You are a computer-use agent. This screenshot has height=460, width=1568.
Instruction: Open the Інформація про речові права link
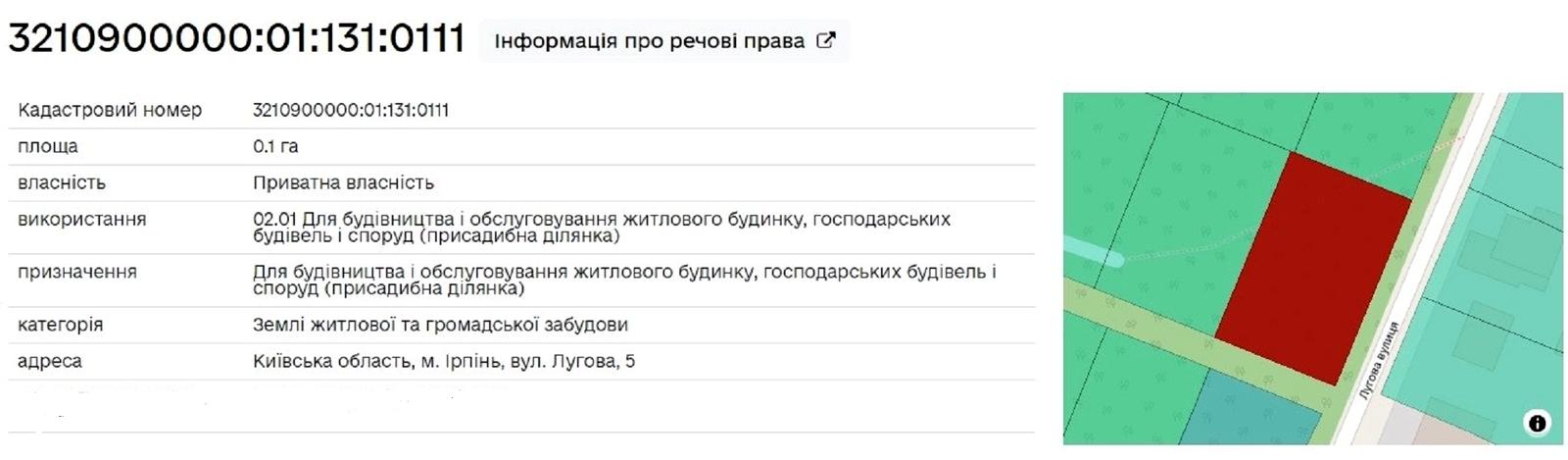tap(650, 41)
